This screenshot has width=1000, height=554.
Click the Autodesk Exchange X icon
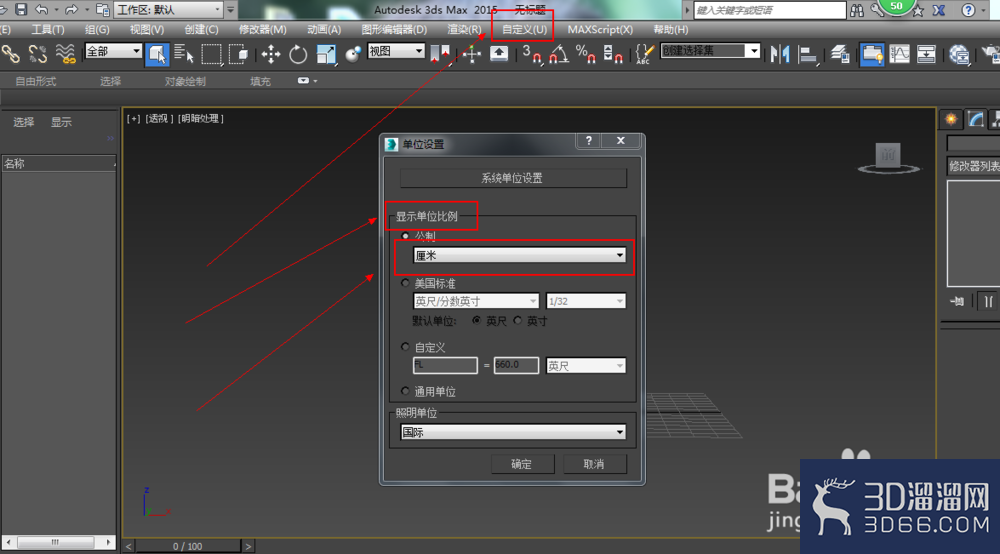tap(939, 10)
